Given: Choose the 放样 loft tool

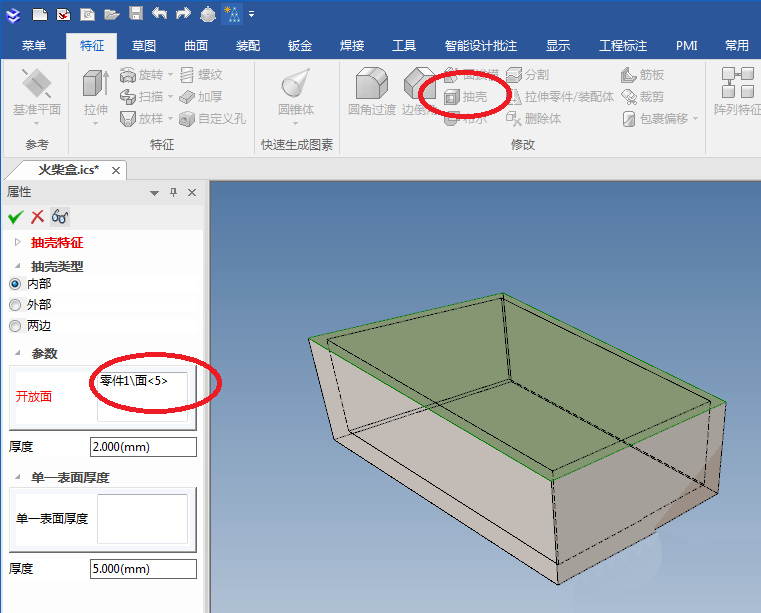Looking at the screenshot, I should (141, 118).
